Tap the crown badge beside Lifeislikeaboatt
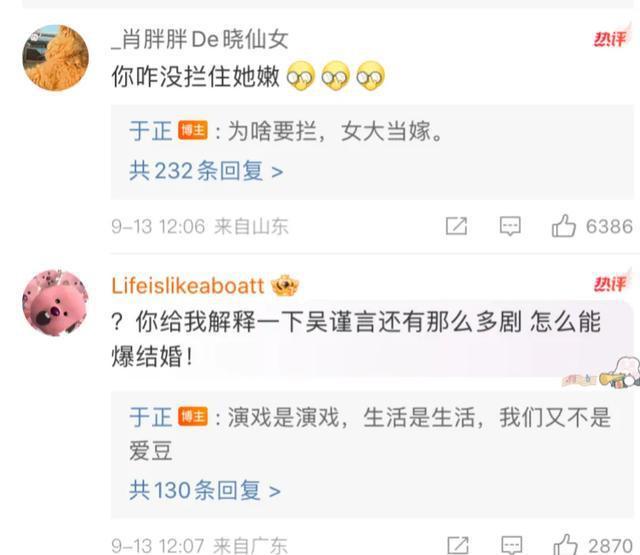640x555 pixels. pyautogui.click(x=285, y=285)
